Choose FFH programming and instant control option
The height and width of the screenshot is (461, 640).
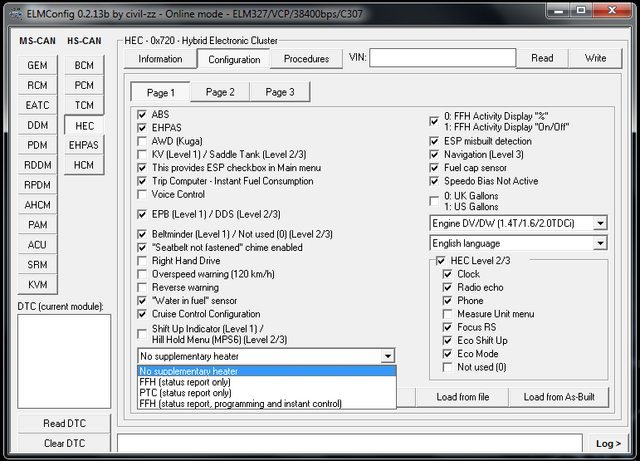tap(267, 404)
